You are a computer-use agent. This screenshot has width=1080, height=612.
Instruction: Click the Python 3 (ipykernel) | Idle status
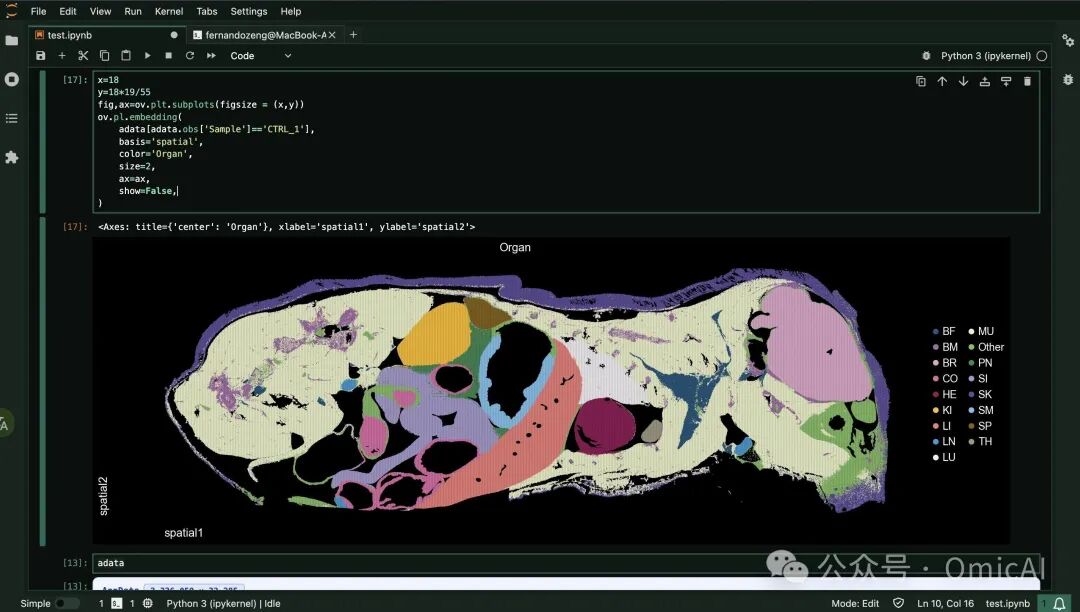(x=223, y=604)
